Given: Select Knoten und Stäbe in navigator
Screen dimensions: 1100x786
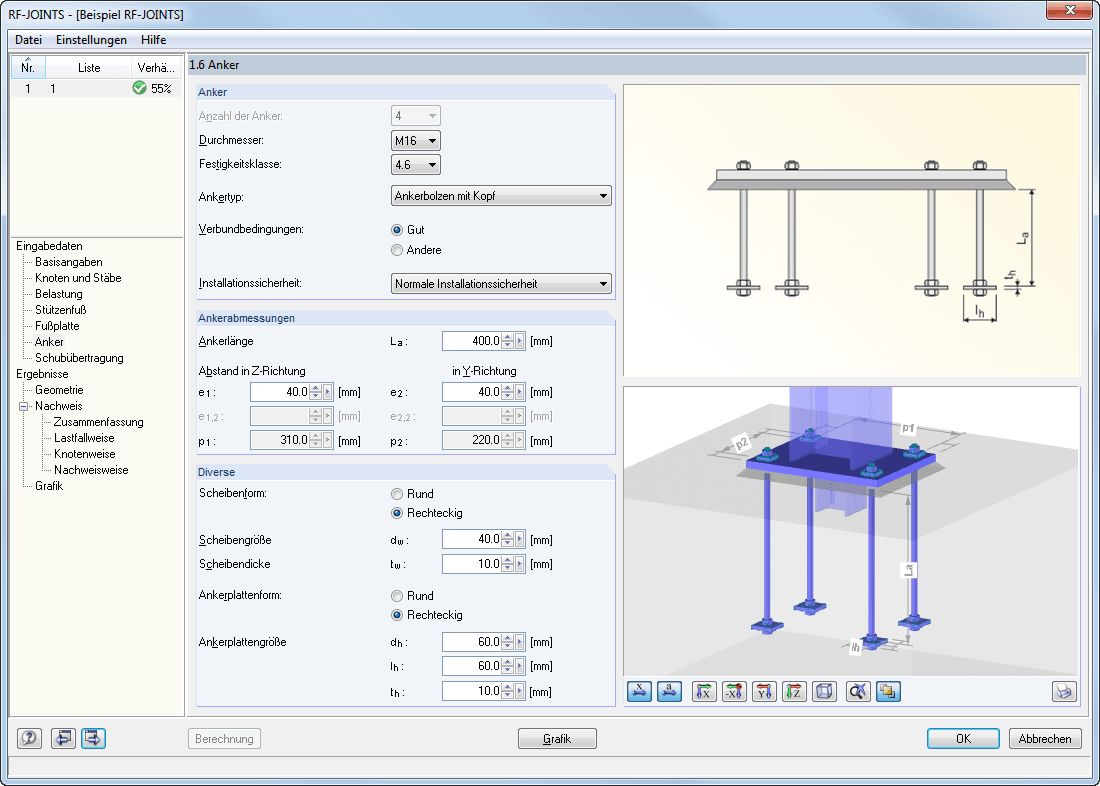Looking at the screenshot, I should pyautogui.click(x=79, y=278).
